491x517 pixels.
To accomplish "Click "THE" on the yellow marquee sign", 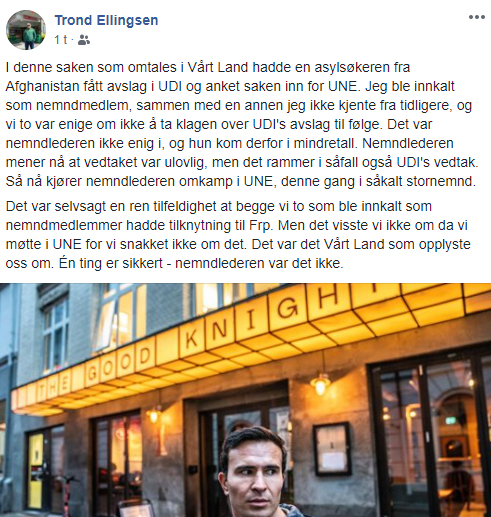I will [53, 389].
